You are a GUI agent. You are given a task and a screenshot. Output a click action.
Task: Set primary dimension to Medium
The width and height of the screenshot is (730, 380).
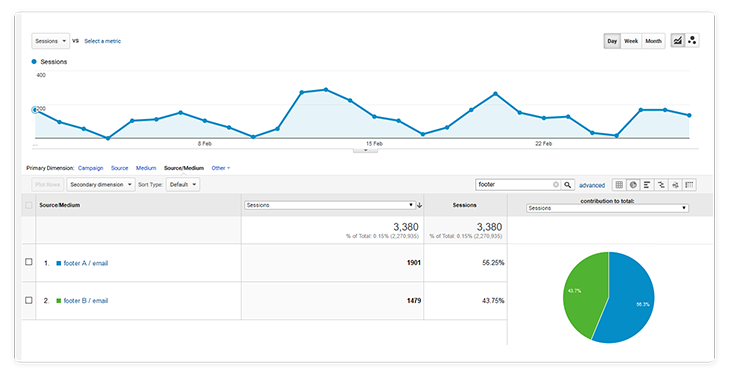pos(146,168)
